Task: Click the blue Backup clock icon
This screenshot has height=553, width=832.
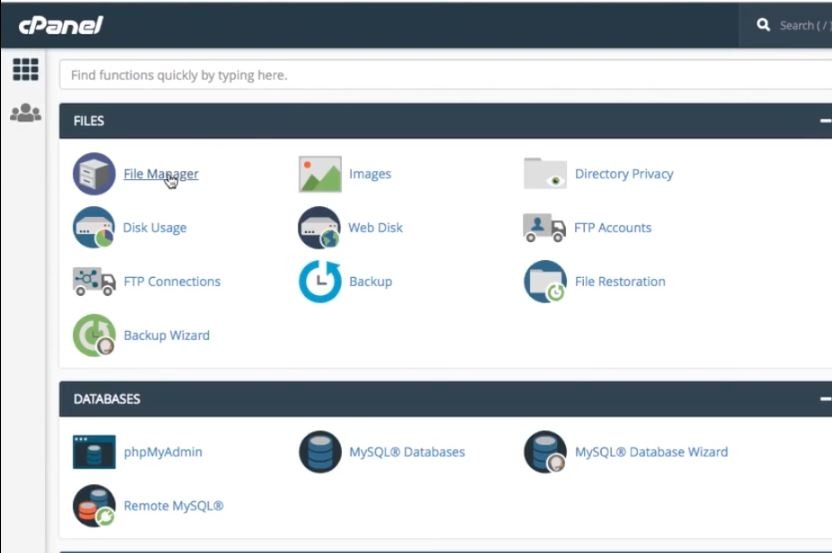Action: click(x=320, y=281)
